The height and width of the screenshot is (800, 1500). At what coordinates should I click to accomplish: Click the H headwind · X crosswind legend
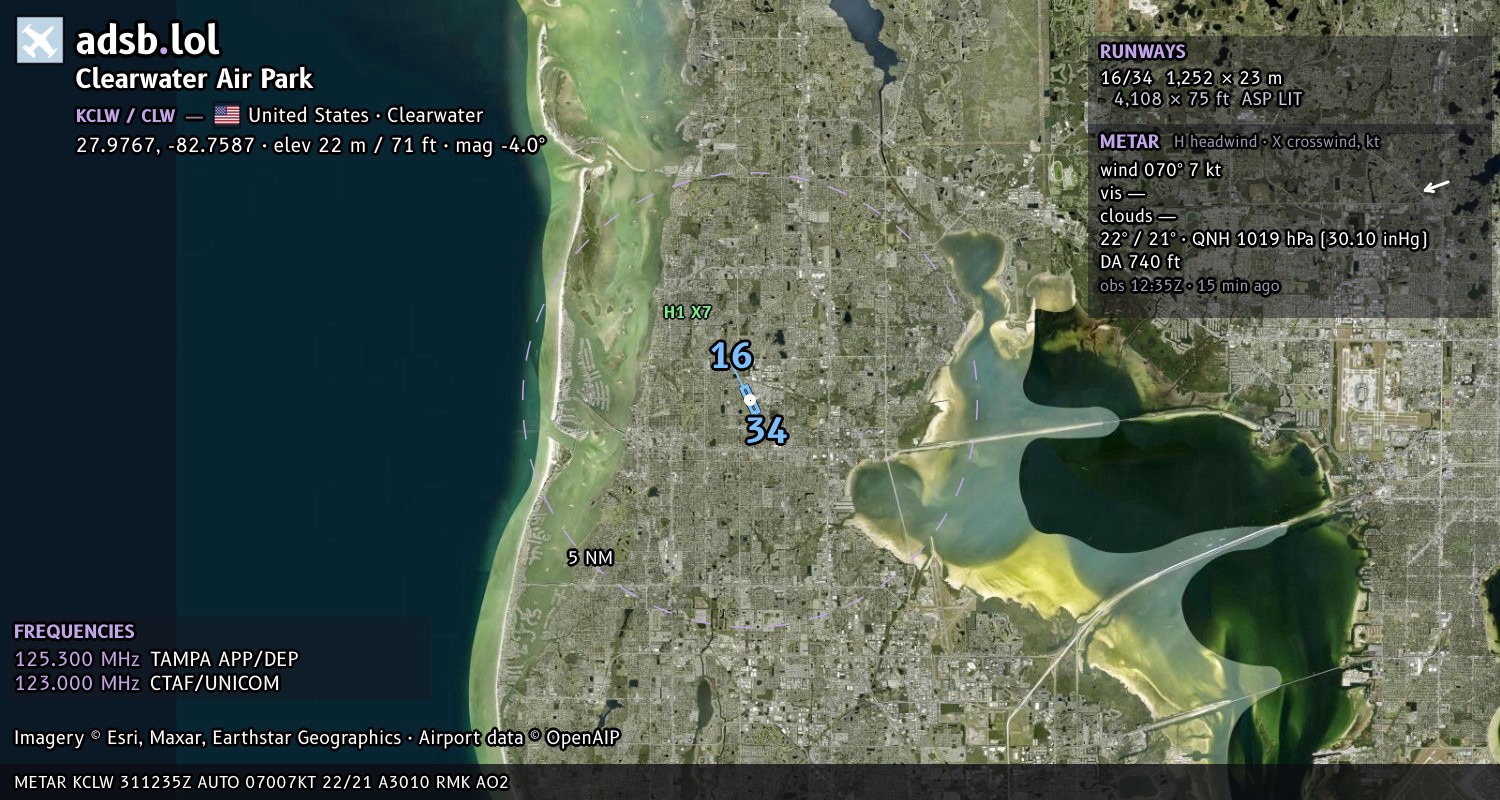pyautogui.click(x=1277, y=142)
